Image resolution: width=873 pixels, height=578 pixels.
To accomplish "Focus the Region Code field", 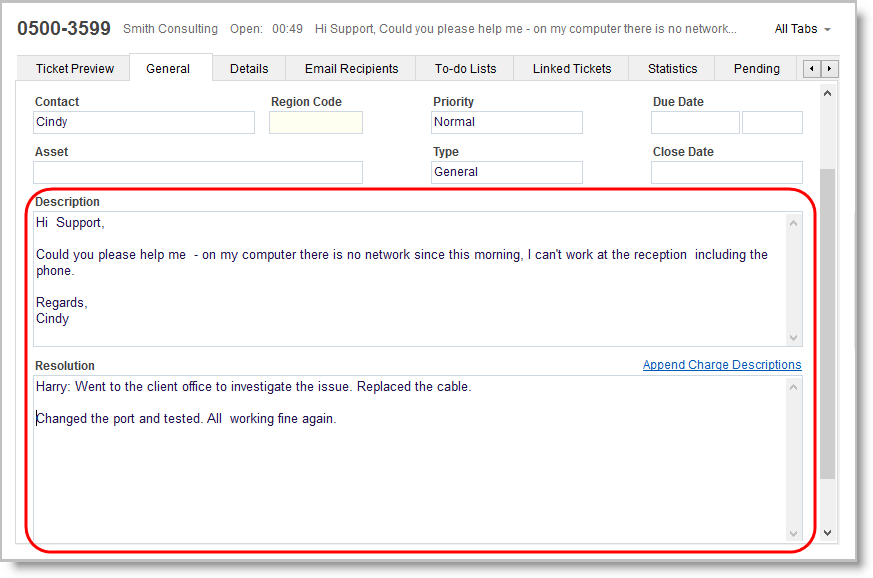I will pyautogui.click(x=315, y=122).
